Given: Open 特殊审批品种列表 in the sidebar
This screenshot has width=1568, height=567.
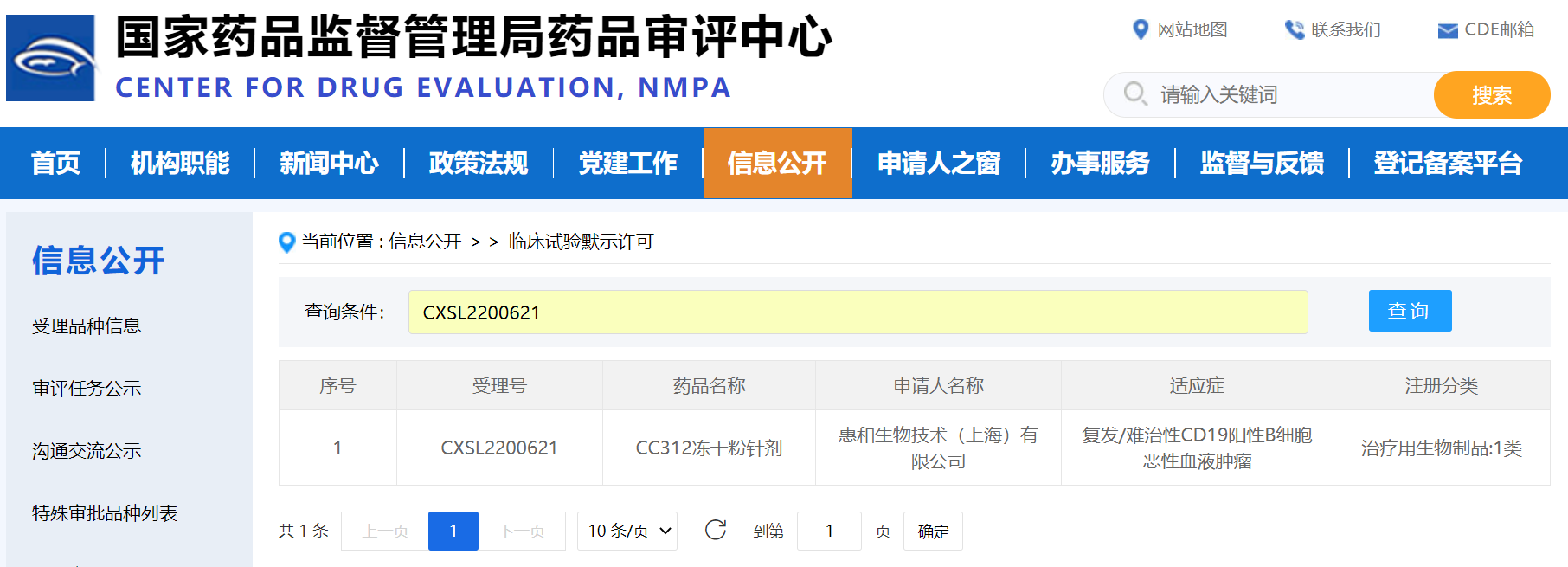Looking at the screenshot, I should (x=105, y=513).
